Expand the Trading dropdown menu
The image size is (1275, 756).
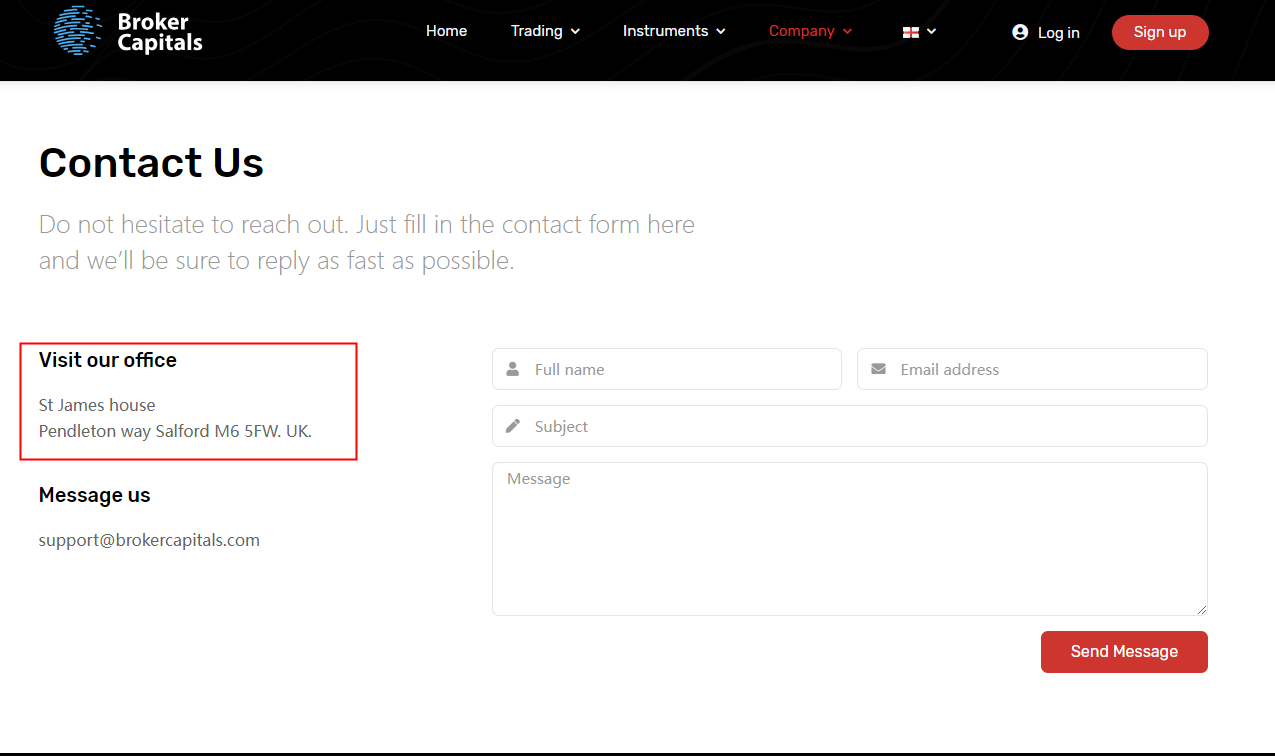pos(545,31)
